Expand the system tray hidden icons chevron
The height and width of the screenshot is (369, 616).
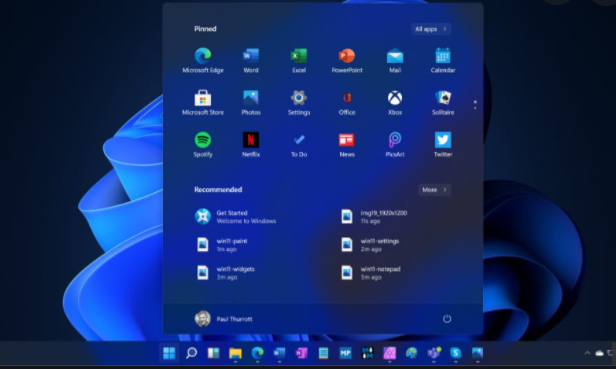pyautogui.click(x=587, y=353)
